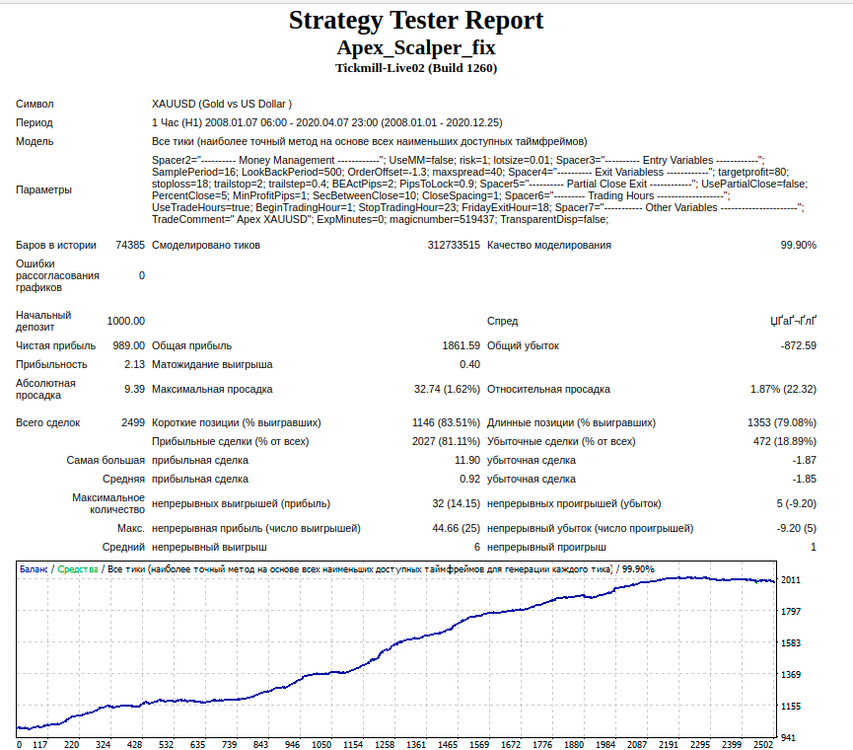Click the "Относительная просадка" label
The image size is (853, 750).
(548, 389)
